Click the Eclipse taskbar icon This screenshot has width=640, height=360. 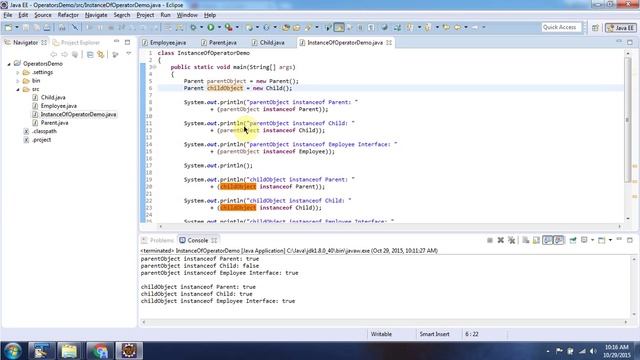pyautogui.click(x=129, y=351)
